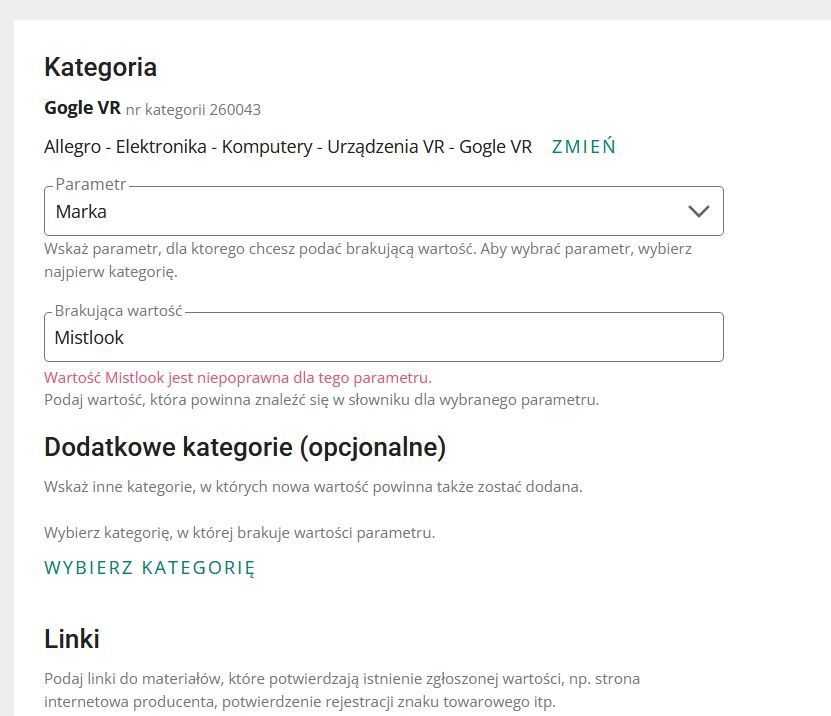The width and height of the screenshot is (831, 716).
Task: Click the Linki section heading
Action: [72, 639]
